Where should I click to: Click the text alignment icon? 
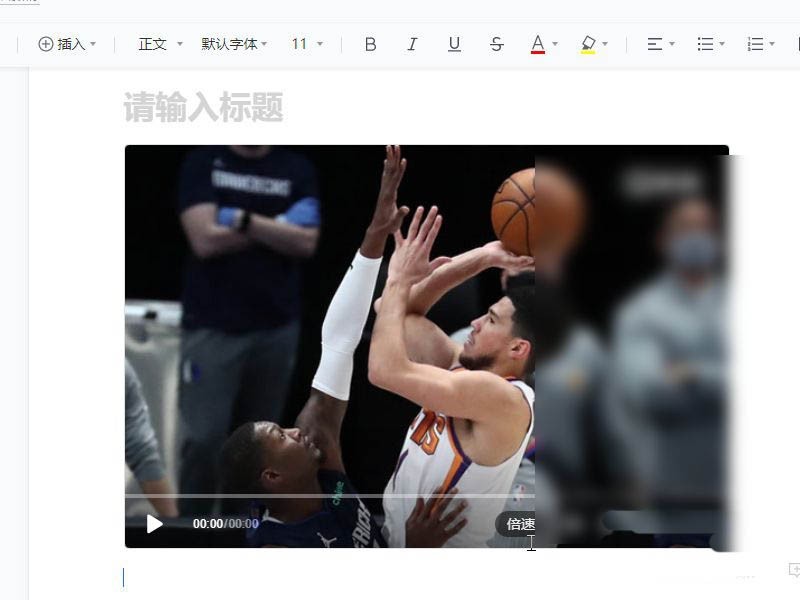(655, 44)
